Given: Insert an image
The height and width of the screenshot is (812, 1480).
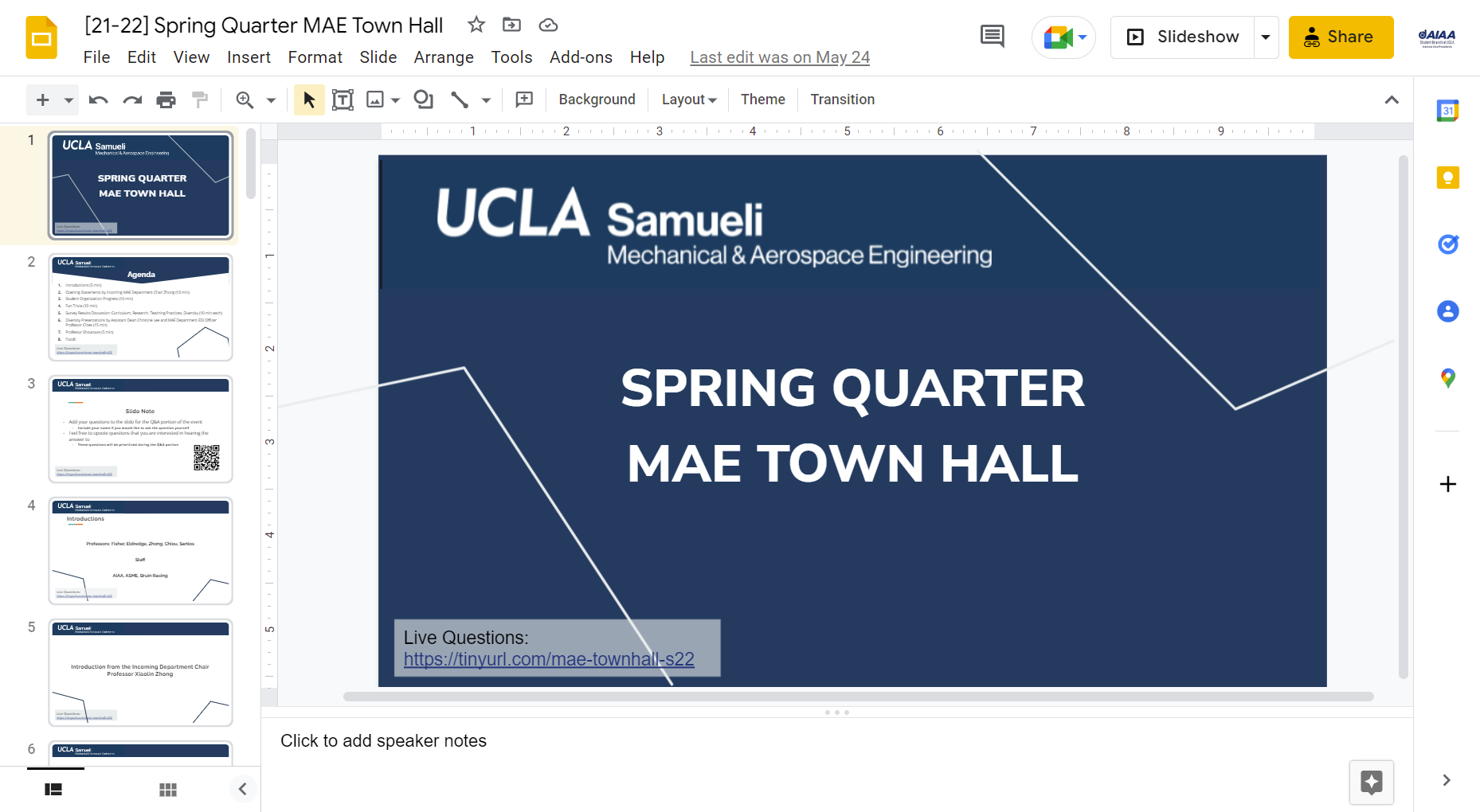Looking at the screenshot, I should coord(374,100).
